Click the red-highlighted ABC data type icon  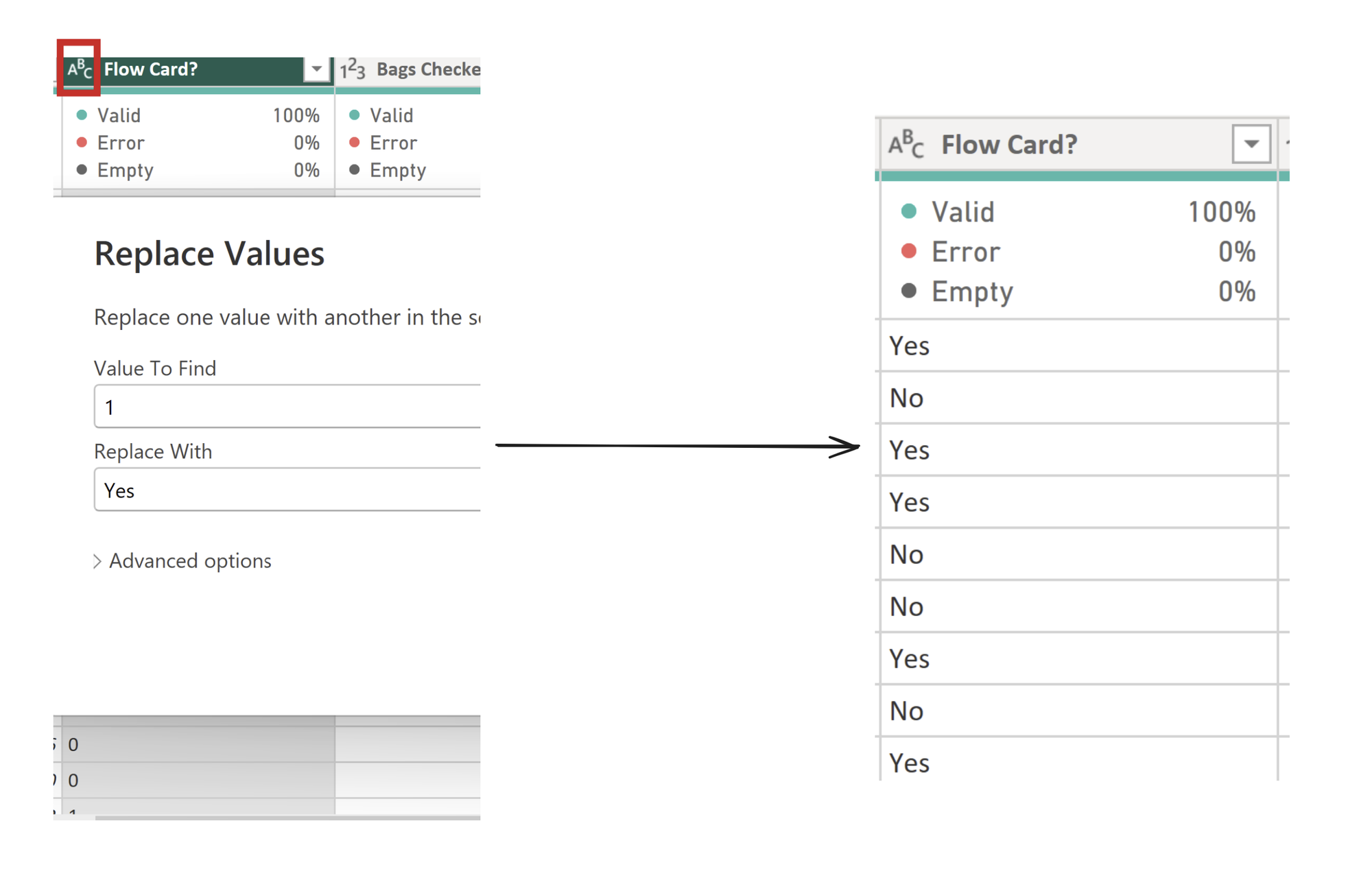pos(79,69)
